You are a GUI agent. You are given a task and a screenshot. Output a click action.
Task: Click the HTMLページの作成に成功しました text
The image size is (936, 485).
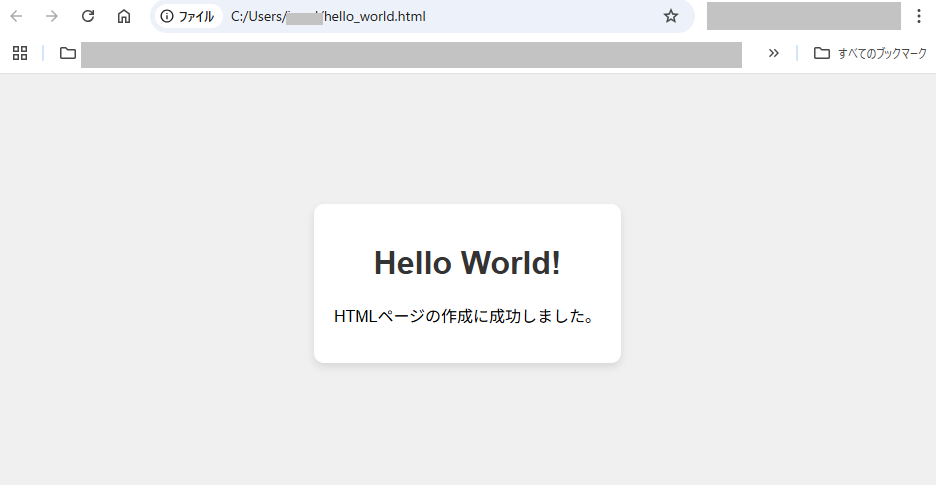coord(464,316)
